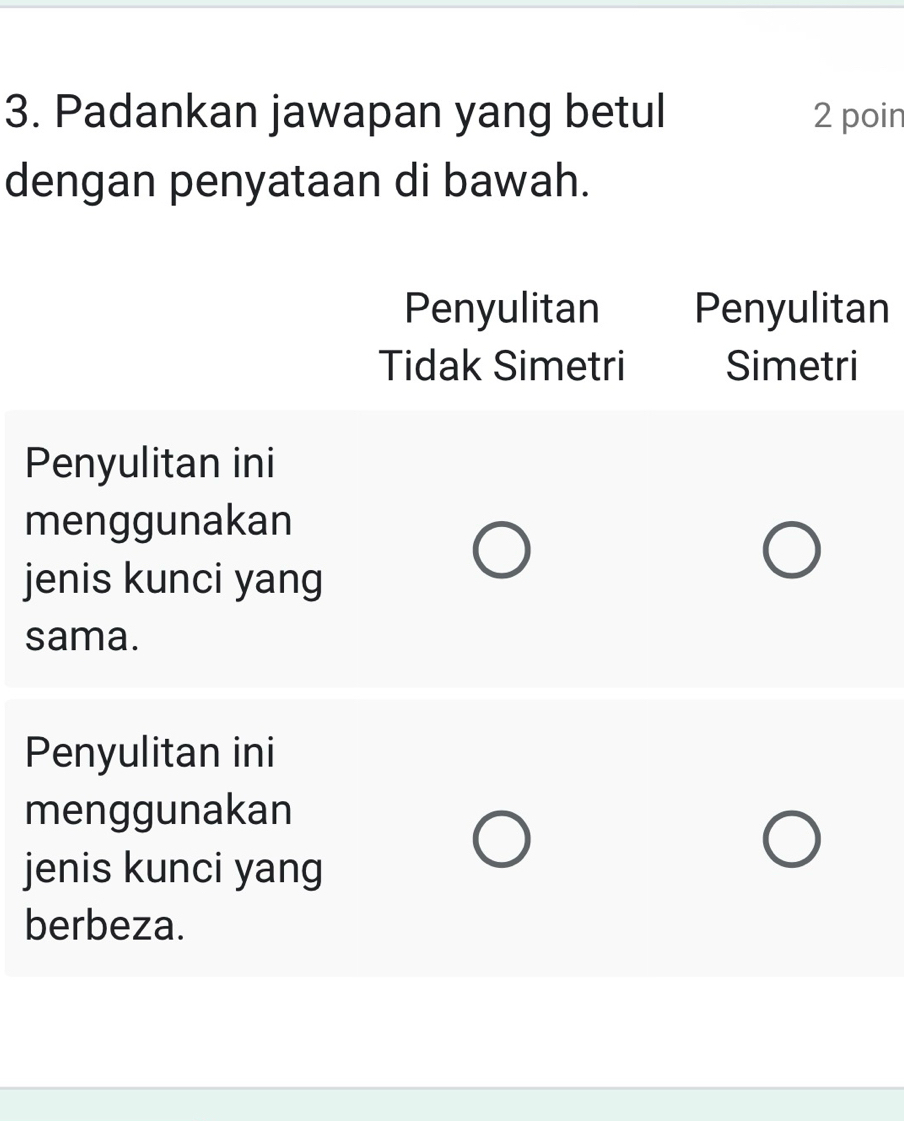Click the Penyulitan Simetri column header
904x1121 pixels.
pos(791,335)
